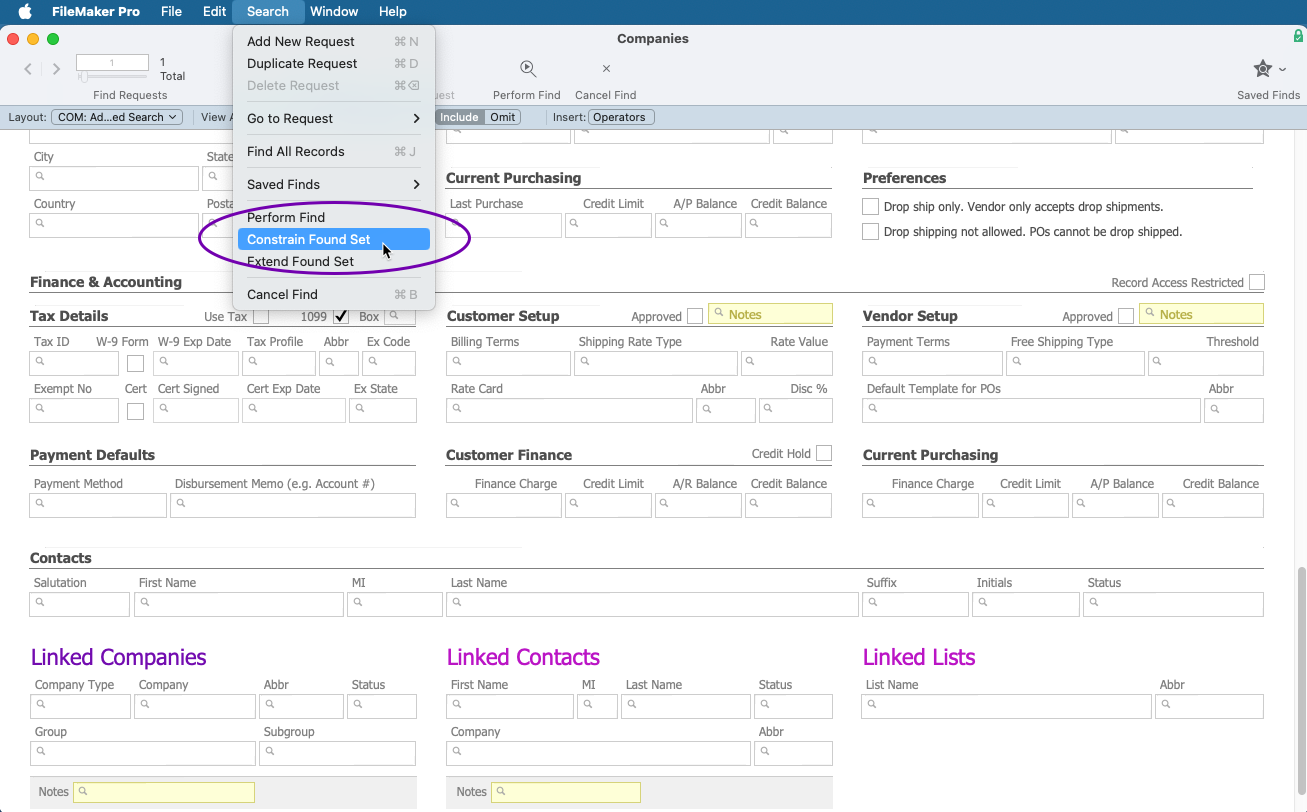1307x812 pixels.
Task: Close the open Search menu
Action: click(267, 12)
